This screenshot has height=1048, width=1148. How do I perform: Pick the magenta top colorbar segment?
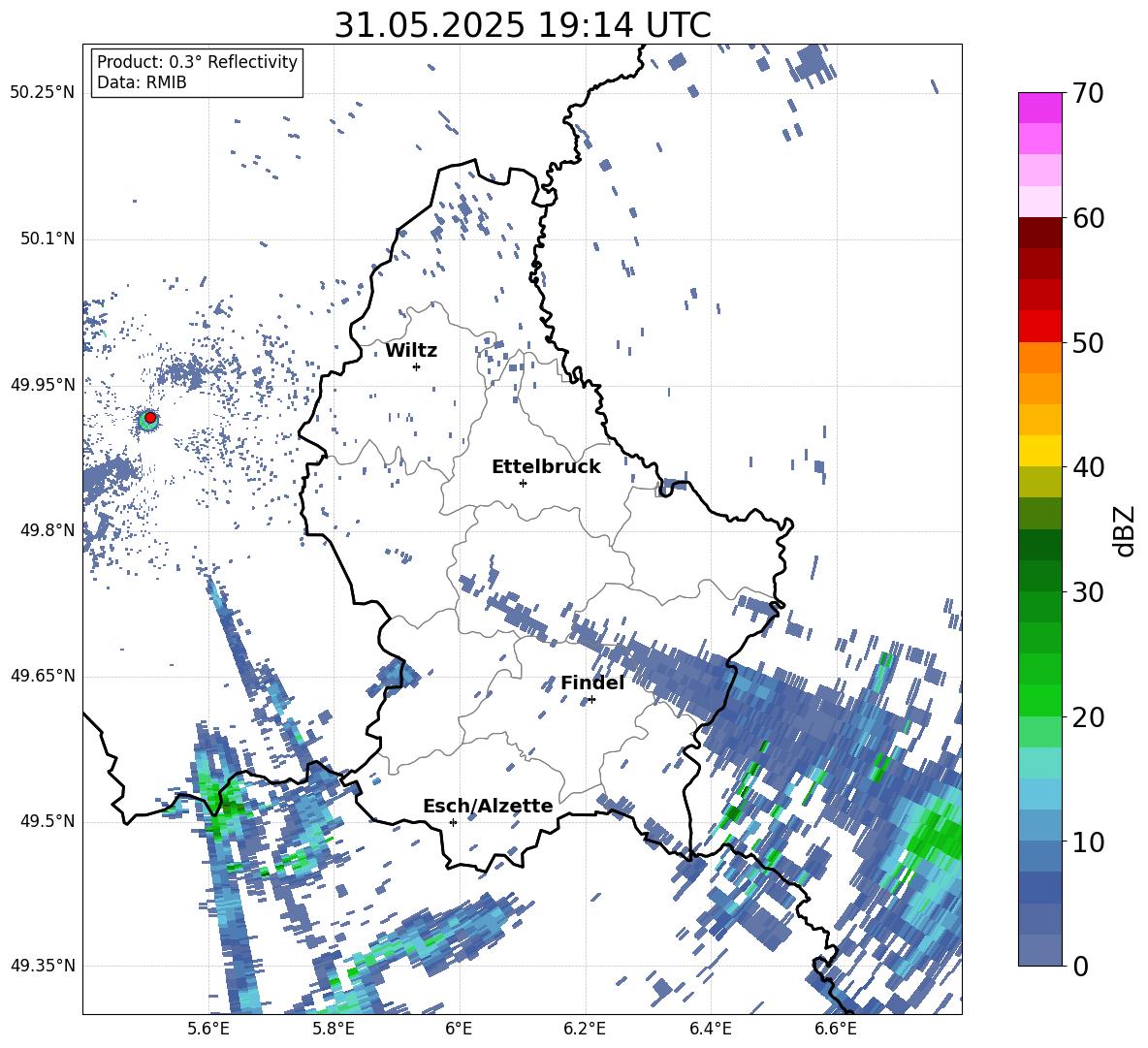click(x=1039, y=108)
